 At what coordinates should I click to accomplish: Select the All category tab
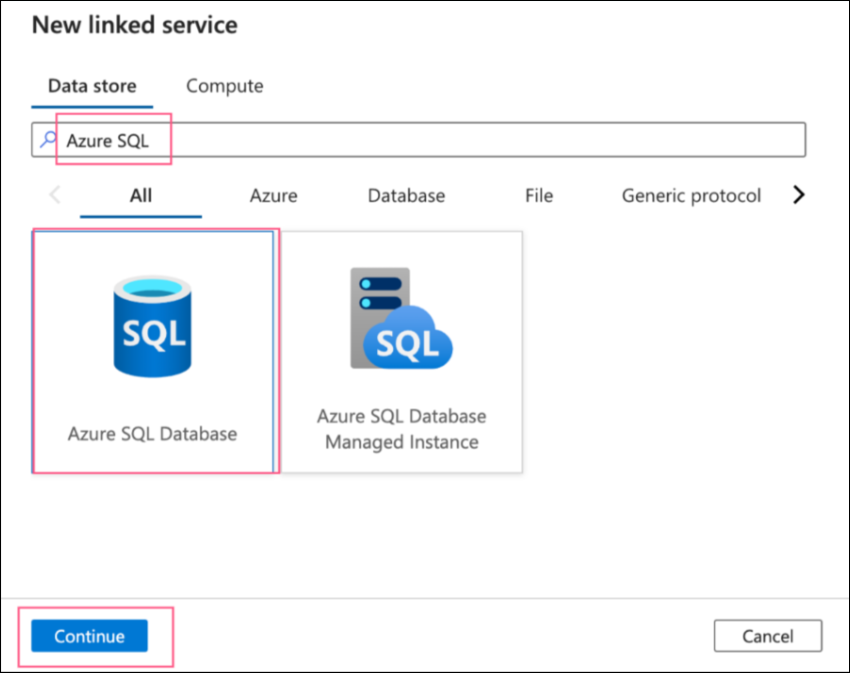click(x=141, y=195)
